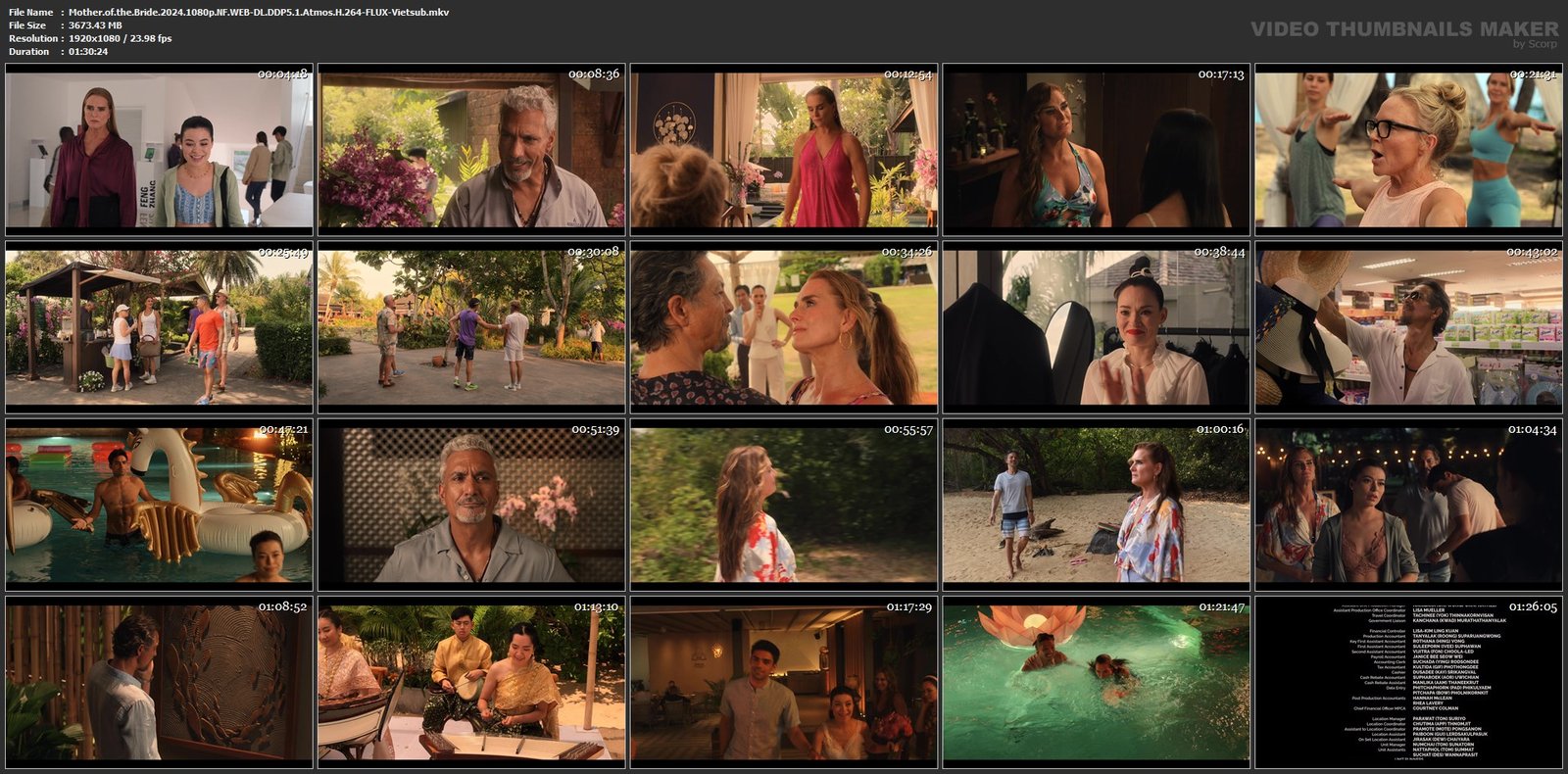Pick the thumbnail at 00:55:57
This screenshot has height=774, width=1568.
784,505
